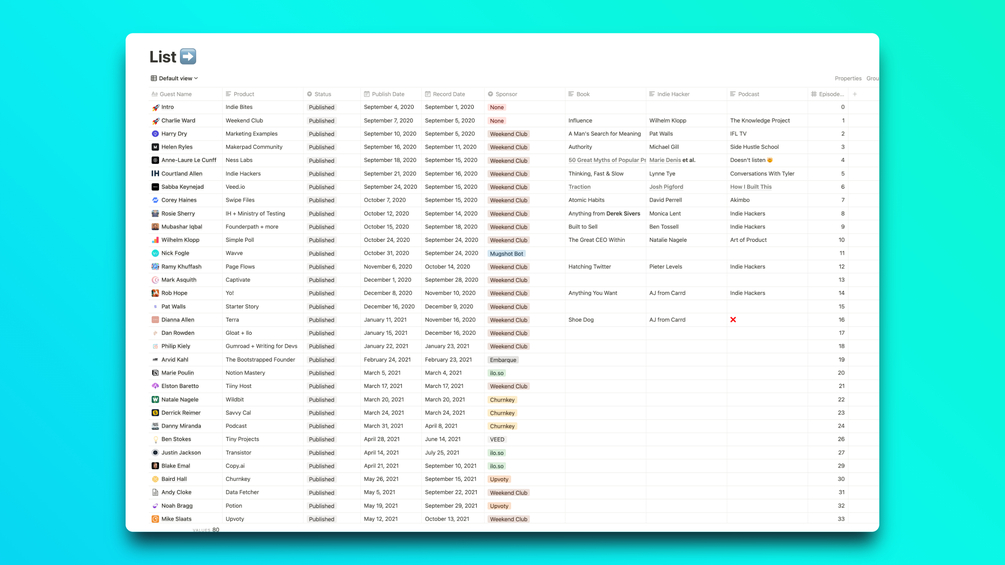The width and height of the screenshot is (1005, 565).
Task: Click the icon next to Sabba Keynejad
Action: click(x=155, y=187)
